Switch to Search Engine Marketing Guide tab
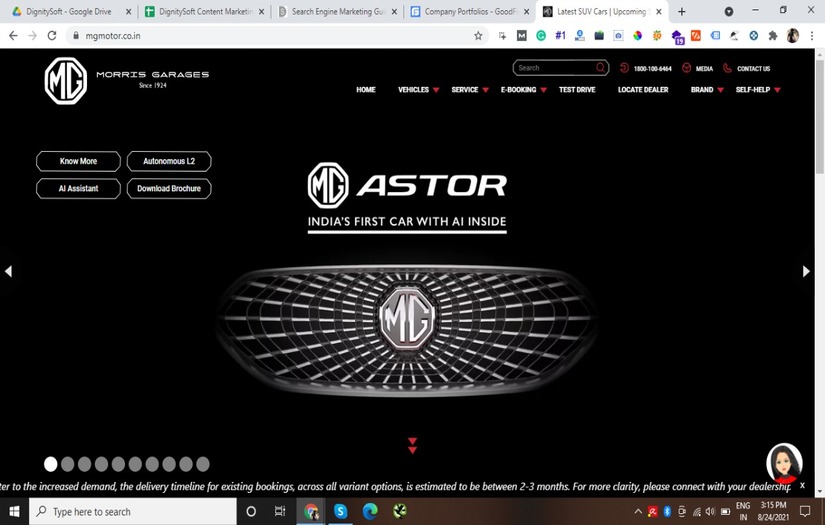The width and height of the screenshot is (825, 525). click(x=338, y=12)
